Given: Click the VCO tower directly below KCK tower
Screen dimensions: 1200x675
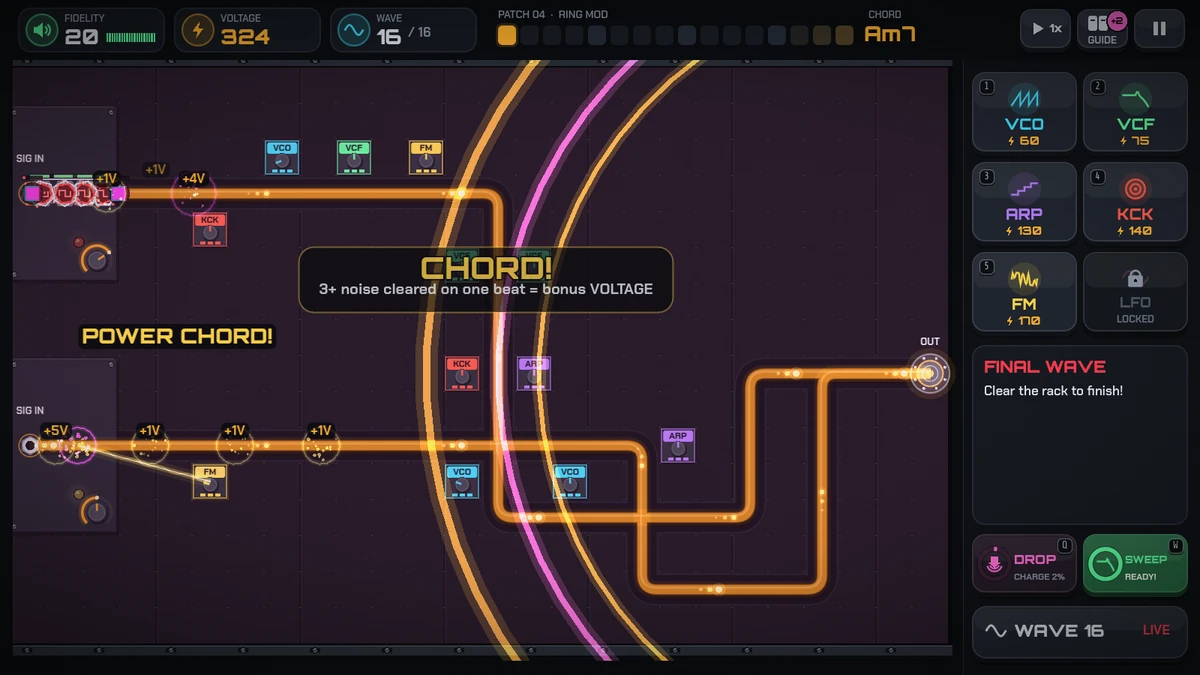Looking at the screenshot, I should (462, 482).
